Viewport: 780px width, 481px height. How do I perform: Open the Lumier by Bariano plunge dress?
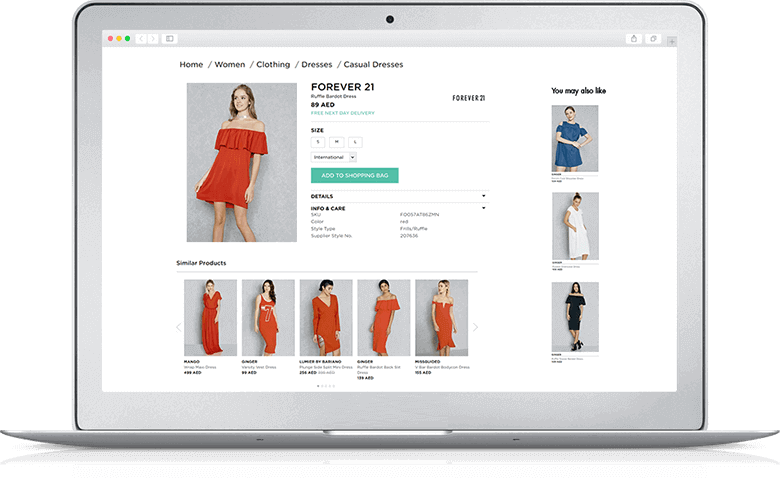click(x=326, y=317)
